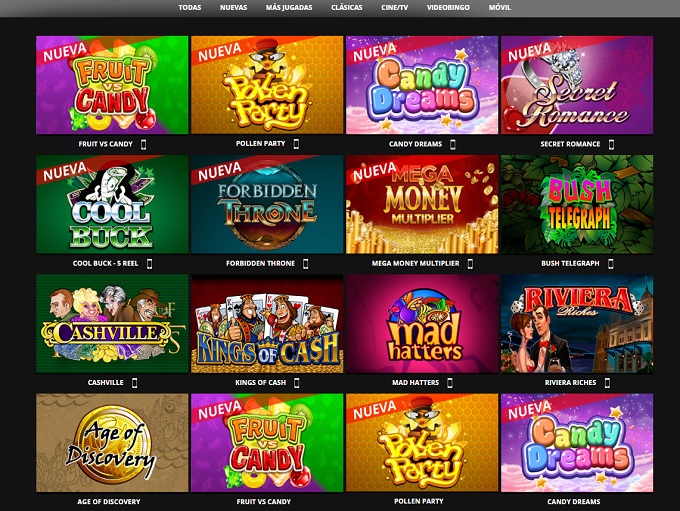This screenshot has width=680, height=511.
Task: Click mobile icon beside Fruit vs Candy label
Action: coord(144,144)
